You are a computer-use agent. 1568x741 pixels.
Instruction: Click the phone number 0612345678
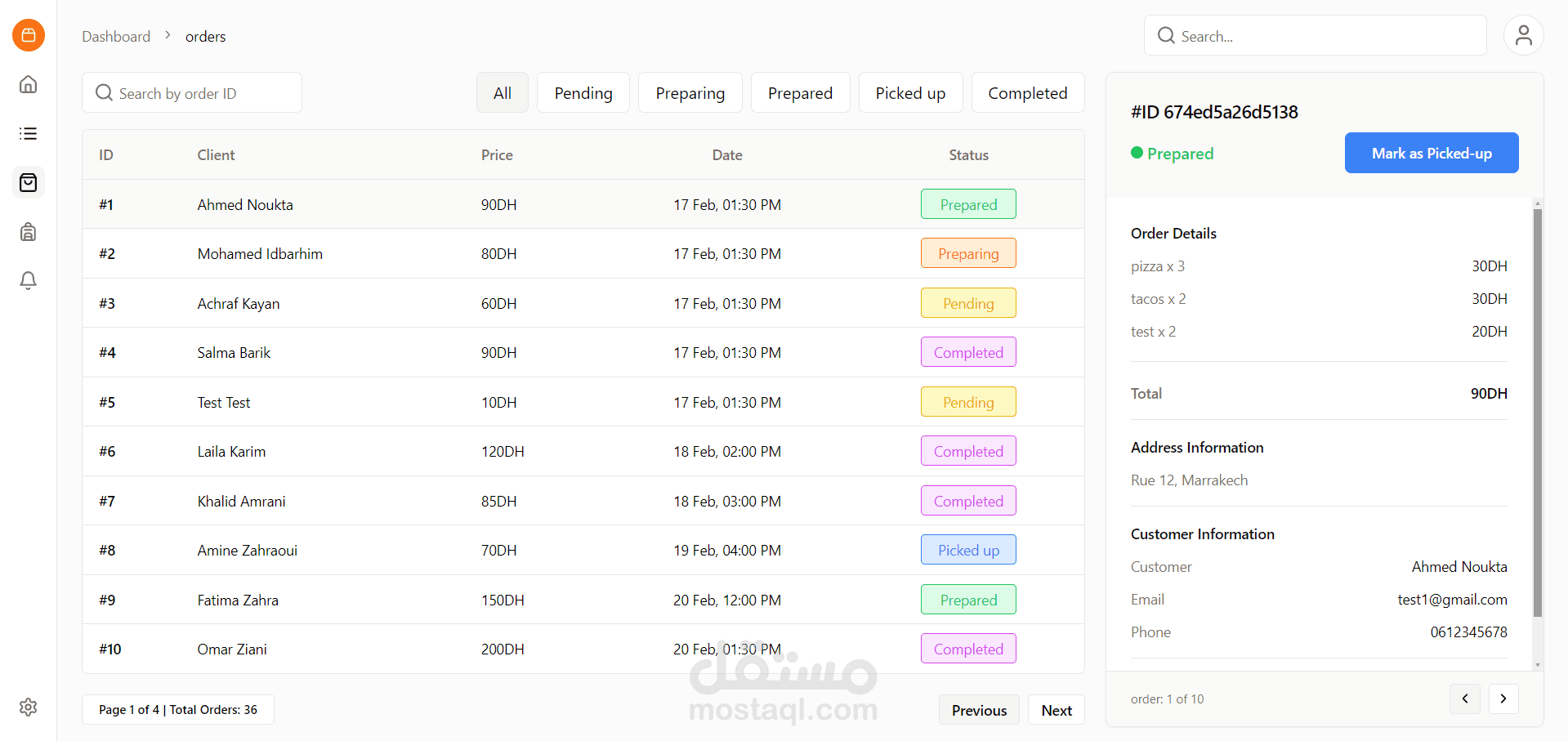coord(1468,632)
